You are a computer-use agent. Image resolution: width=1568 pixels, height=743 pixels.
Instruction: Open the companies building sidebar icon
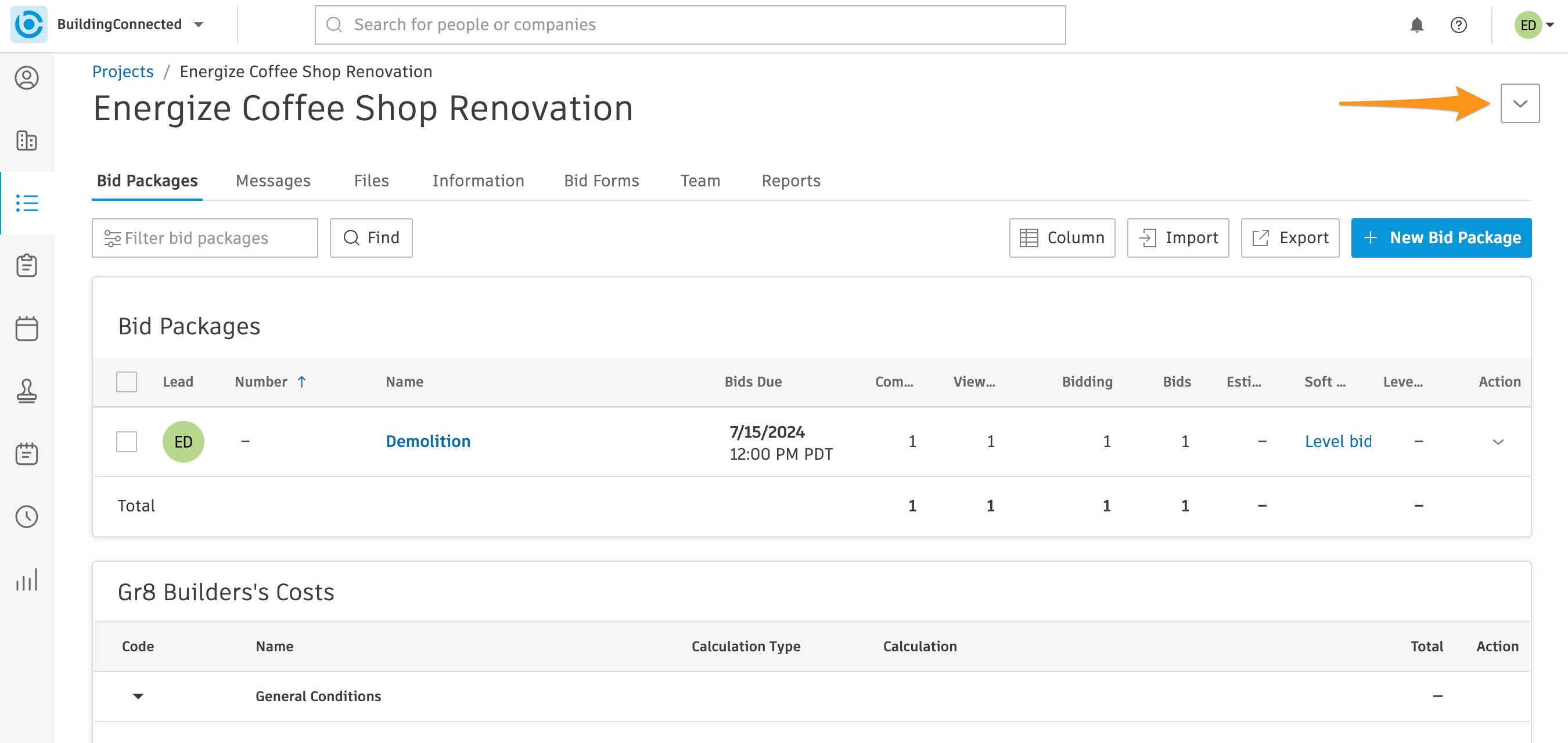[27, 140]
